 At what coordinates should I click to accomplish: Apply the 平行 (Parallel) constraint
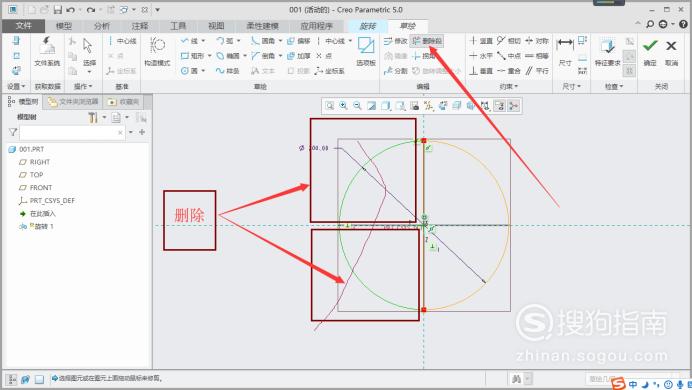click(536, 71)
